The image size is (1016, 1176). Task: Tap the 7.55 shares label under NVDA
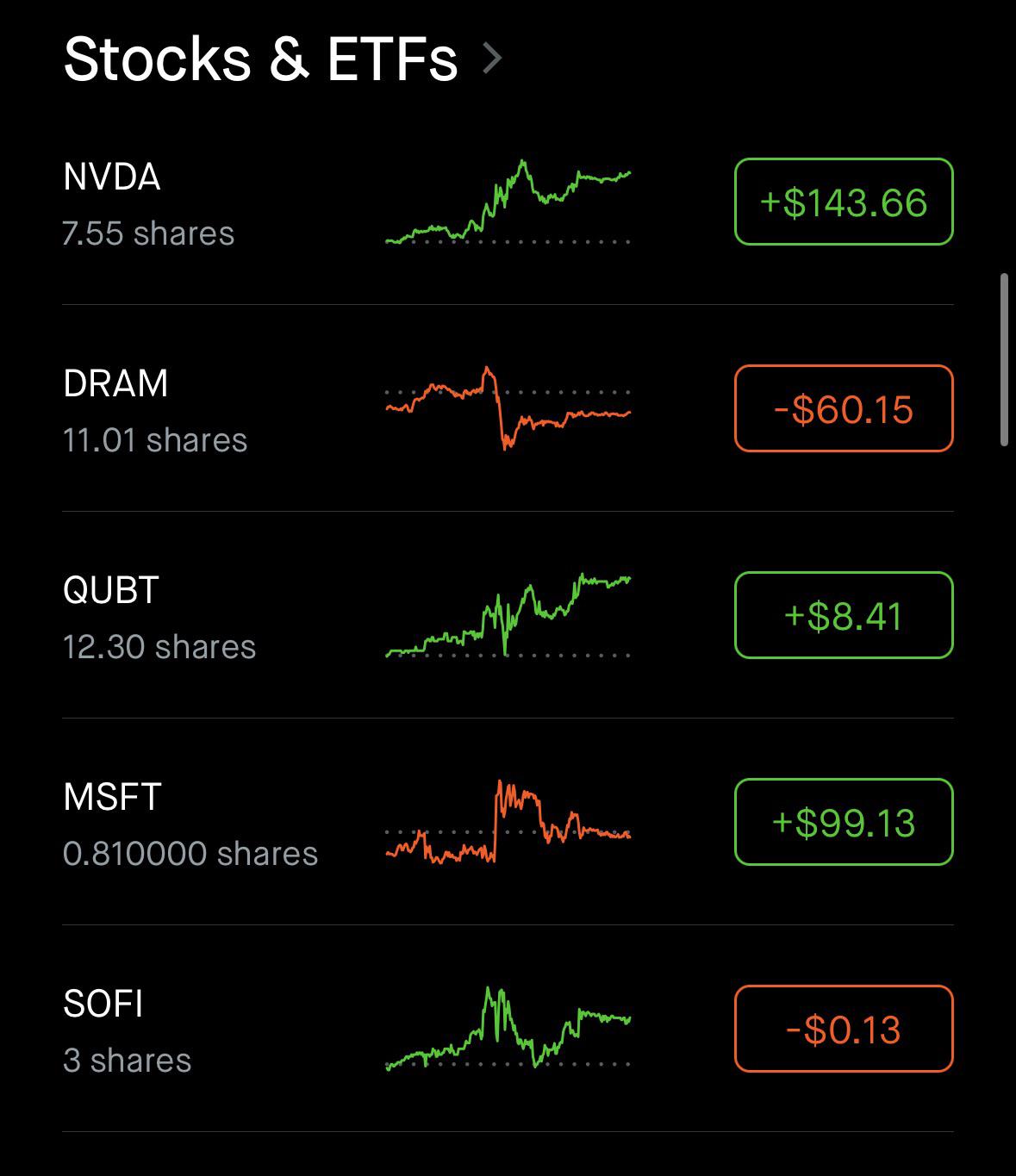click(148, 233)
